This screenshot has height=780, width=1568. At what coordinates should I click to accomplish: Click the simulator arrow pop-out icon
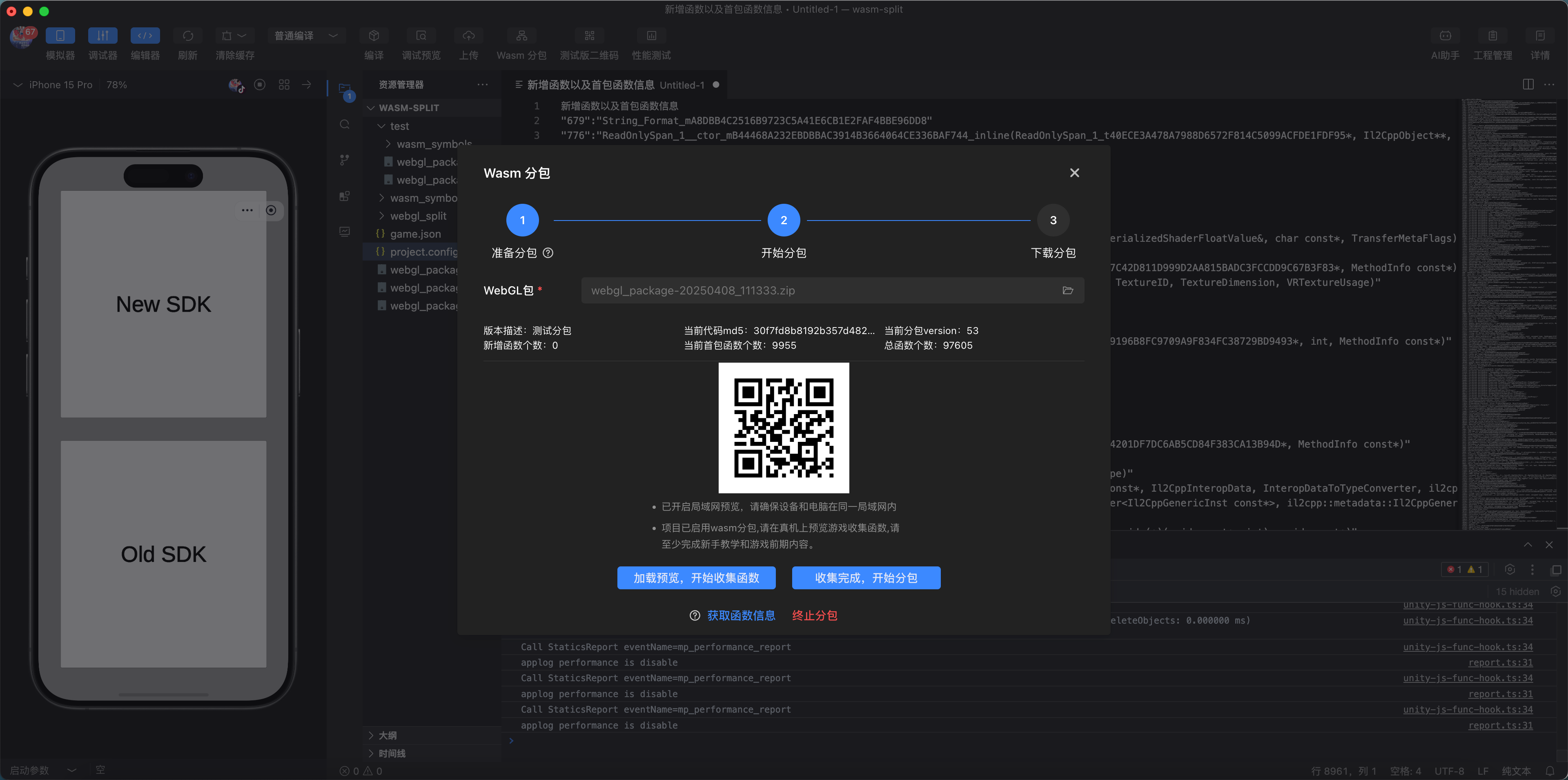[307, 85]
